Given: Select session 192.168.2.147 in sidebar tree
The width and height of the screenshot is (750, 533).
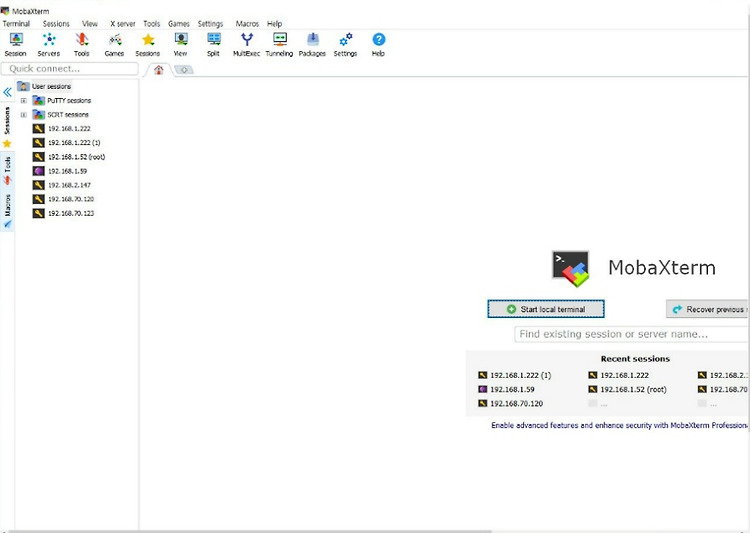Looking at the screenshot, I should (x=69, y=185).
